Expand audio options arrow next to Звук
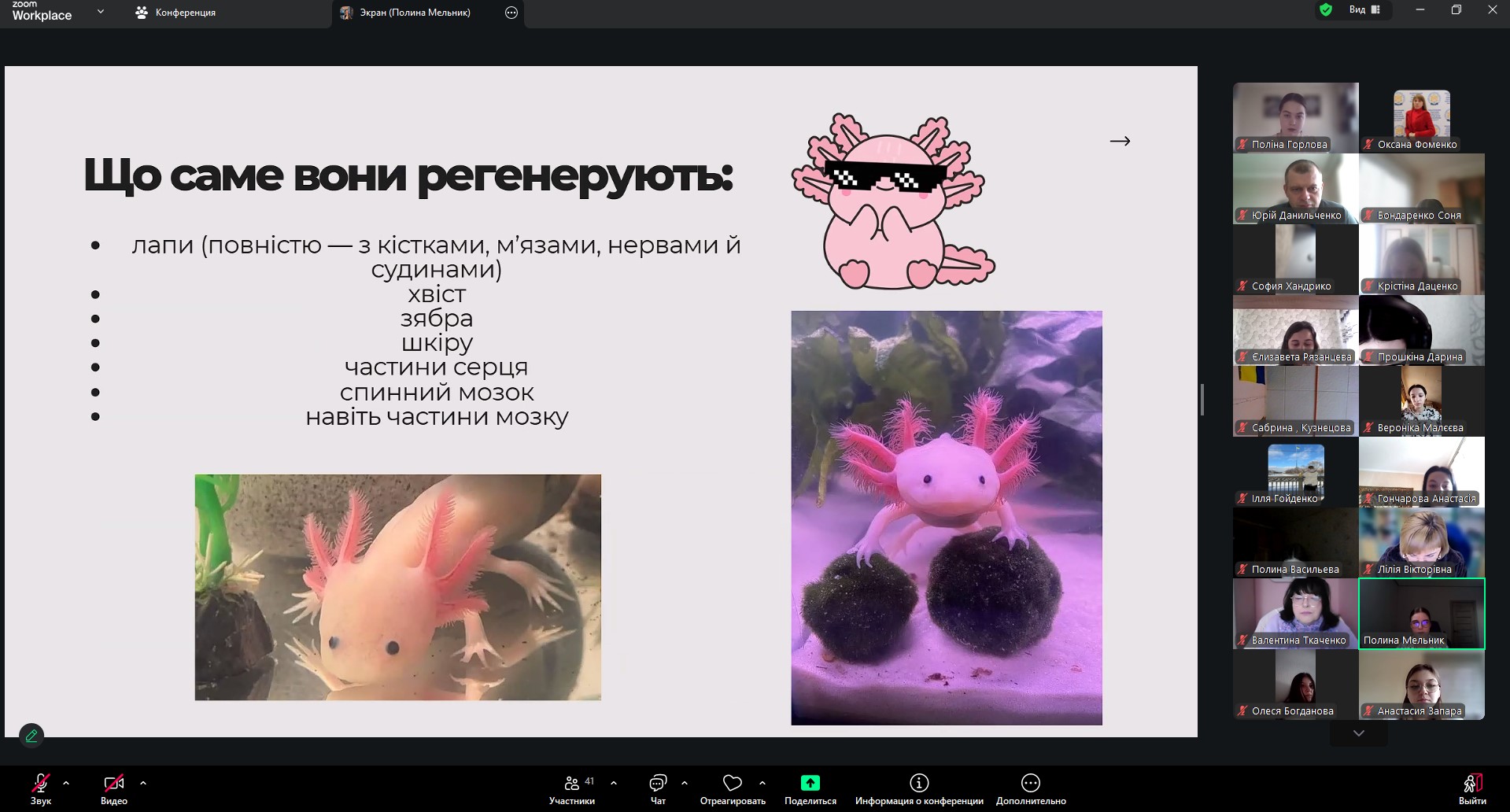 pos(66,783)
